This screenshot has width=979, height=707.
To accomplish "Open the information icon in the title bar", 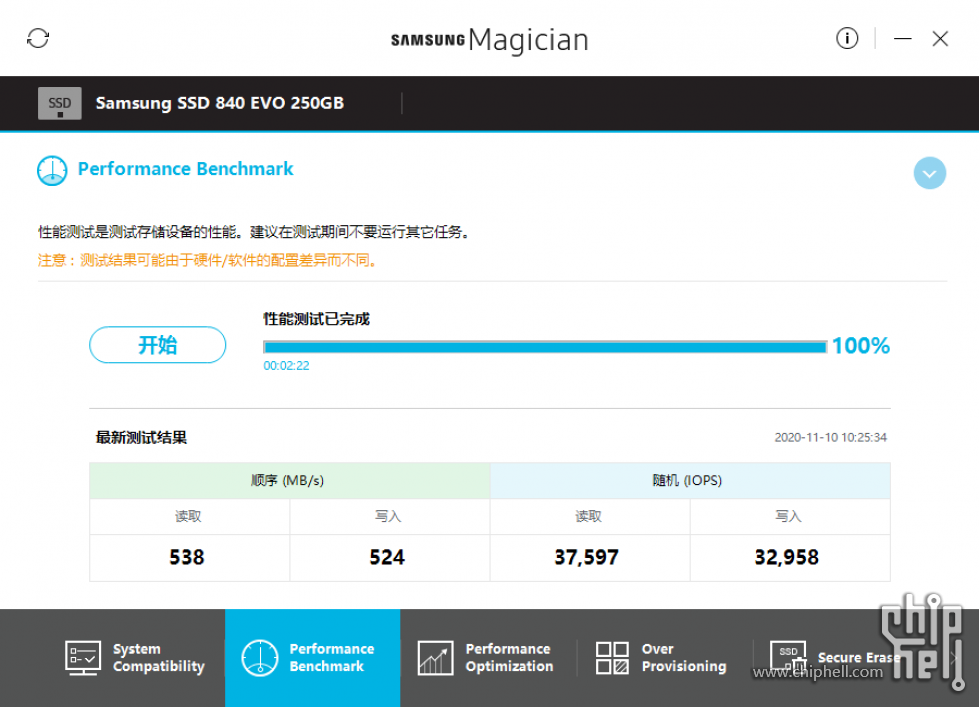I will [x=847, y=38].
